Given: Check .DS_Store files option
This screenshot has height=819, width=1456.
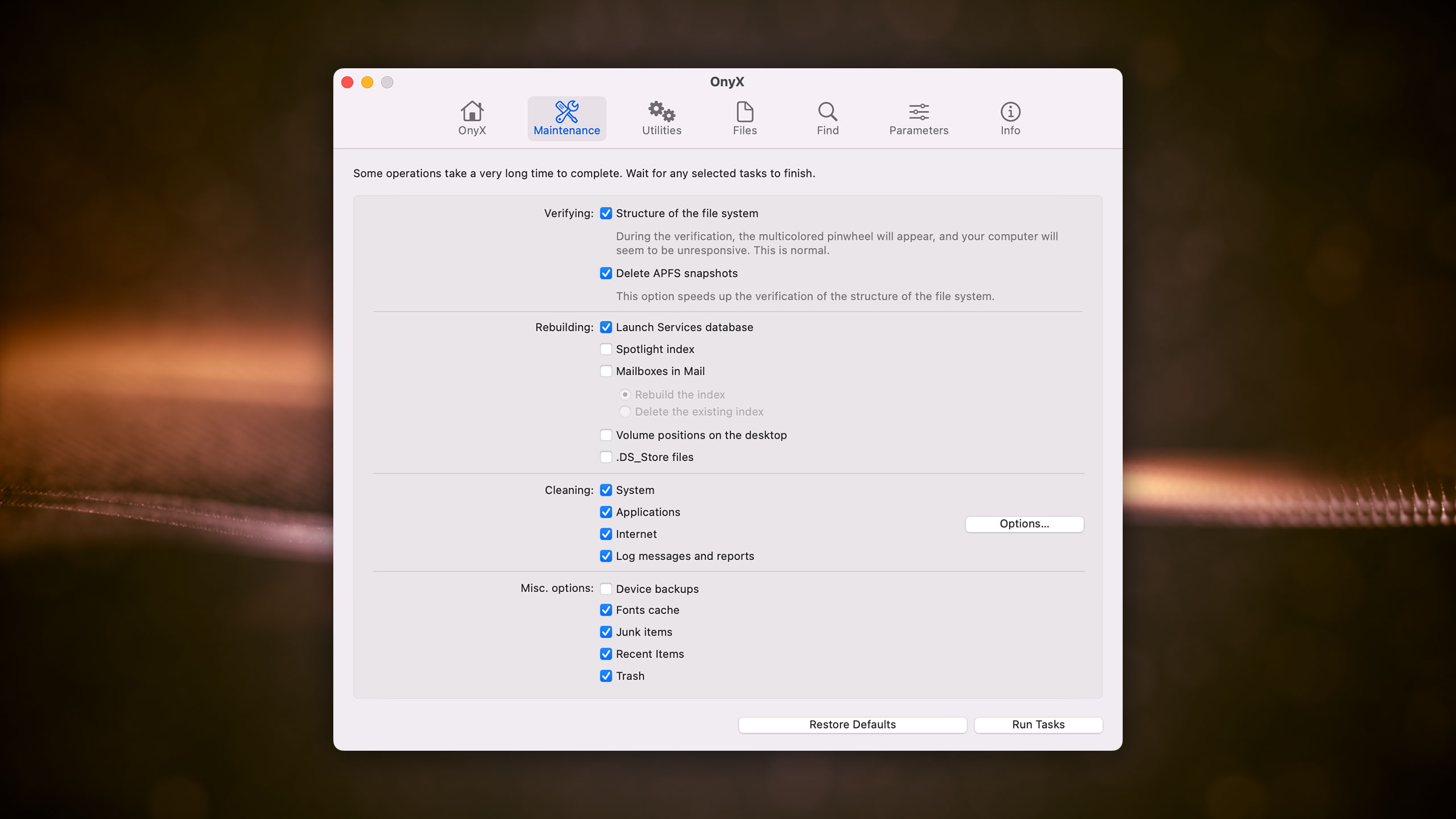Looking at the screenshot, I should pyautogui.click(x=606, y=457).
